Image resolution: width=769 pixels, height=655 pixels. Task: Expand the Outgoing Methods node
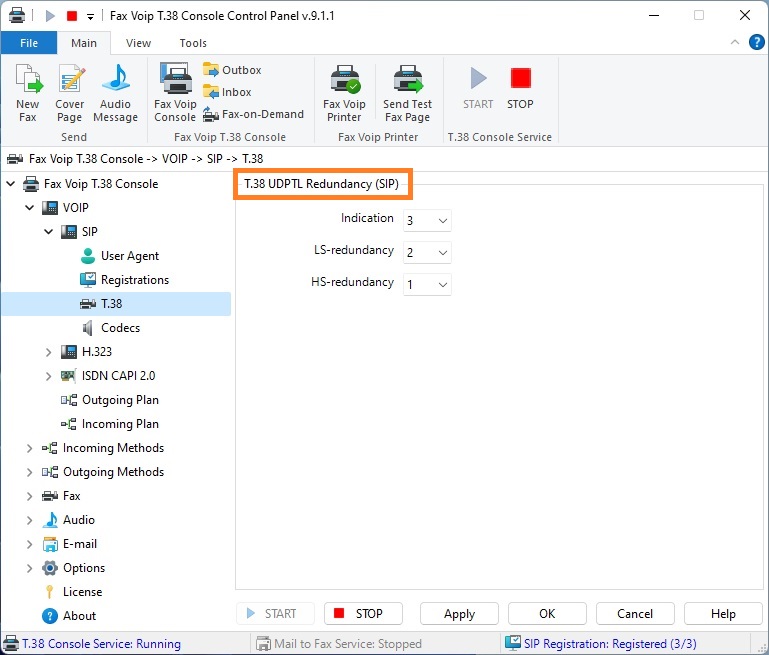29,472
